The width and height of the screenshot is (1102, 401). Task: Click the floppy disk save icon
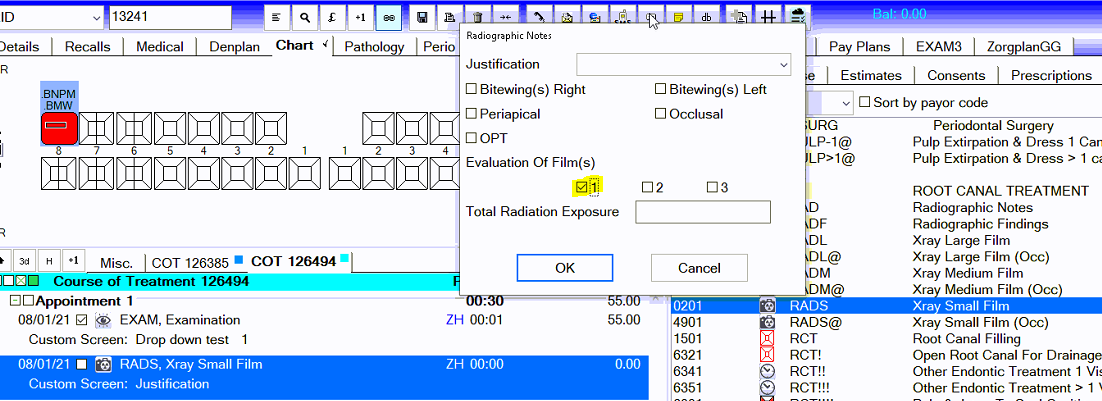[423, 17]
